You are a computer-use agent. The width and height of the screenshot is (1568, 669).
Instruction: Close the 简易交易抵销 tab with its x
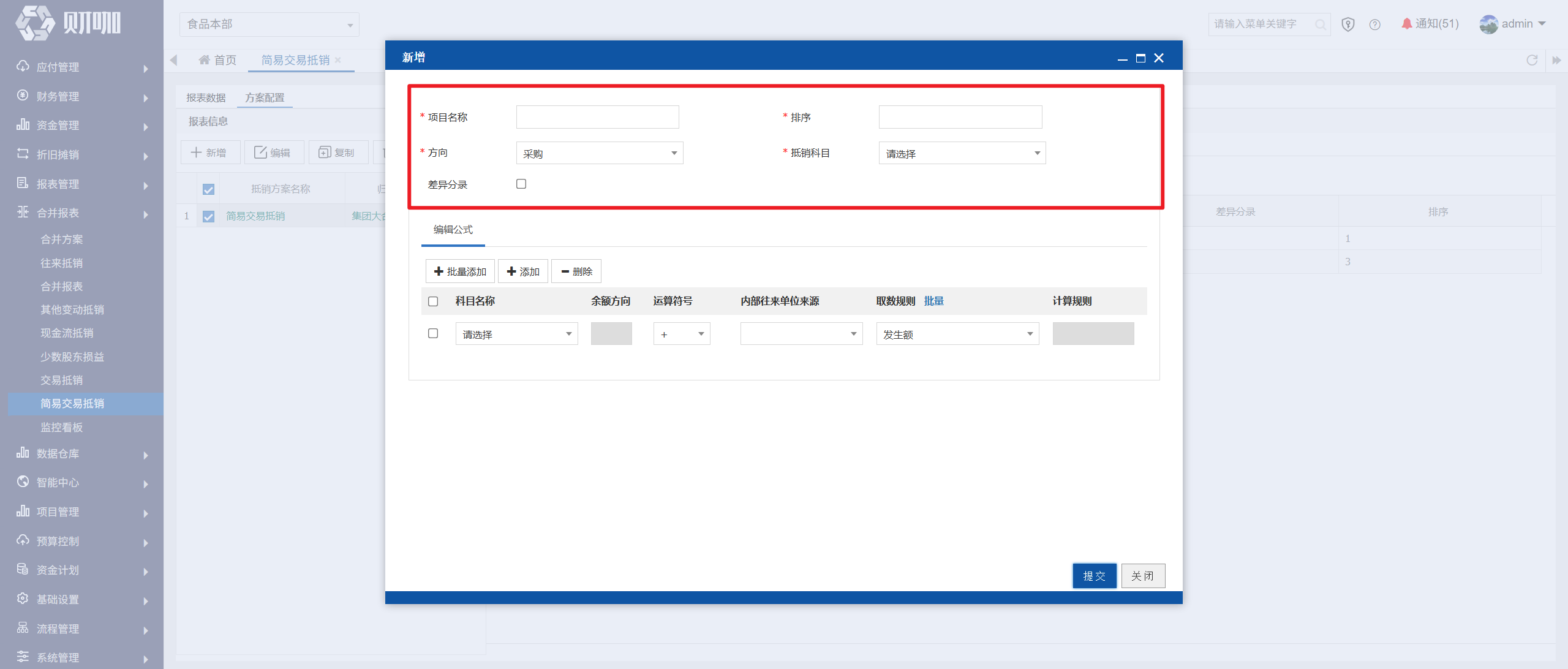pyautogui.click(x=338, y=60)
